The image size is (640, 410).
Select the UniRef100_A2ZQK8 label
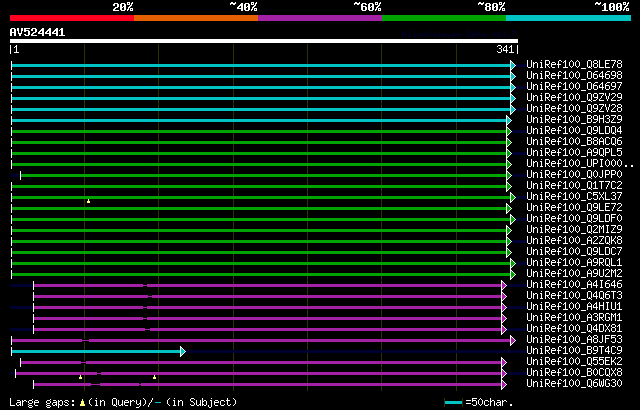point(574,241)
